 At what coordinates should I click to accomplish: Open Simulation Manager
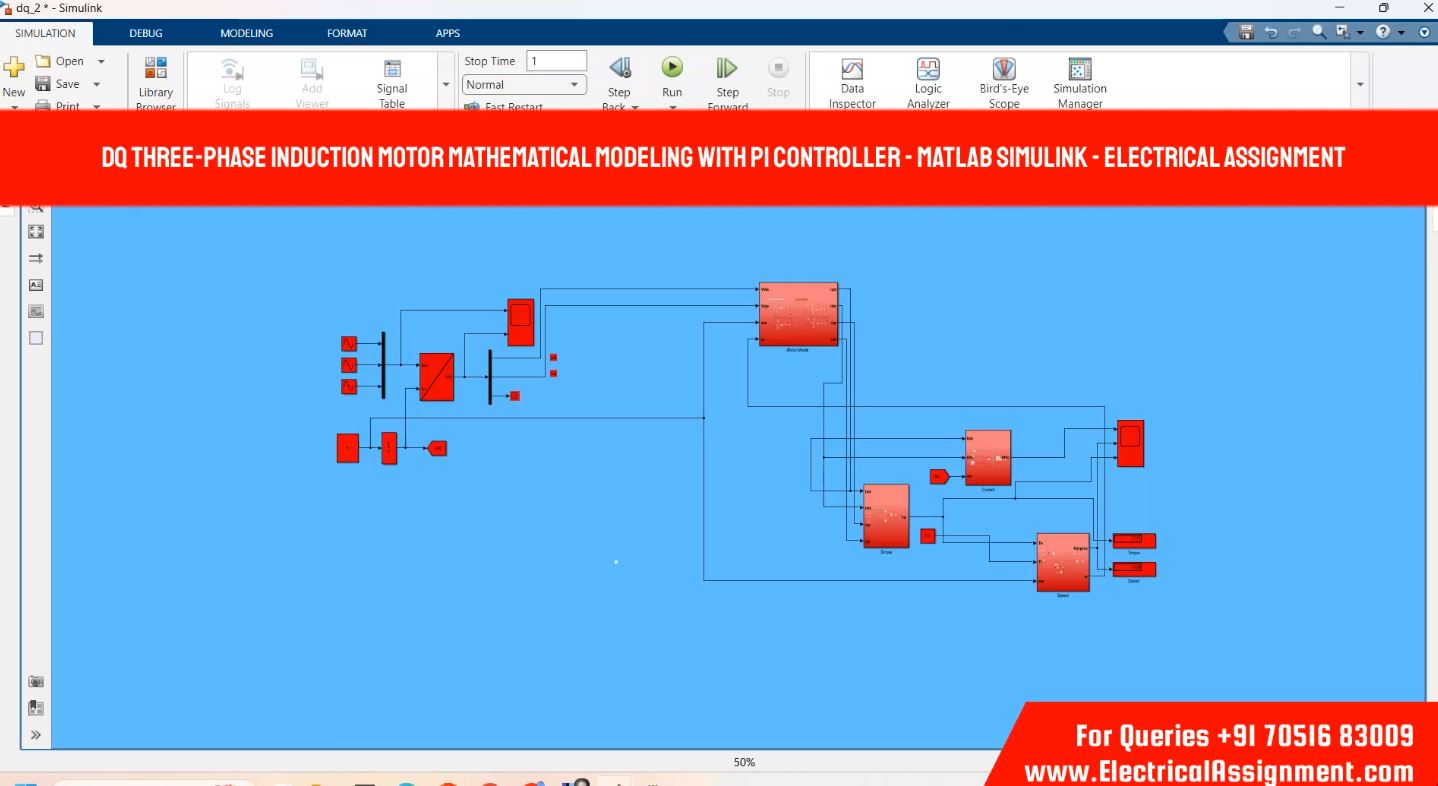click(x=1080, y=70)
